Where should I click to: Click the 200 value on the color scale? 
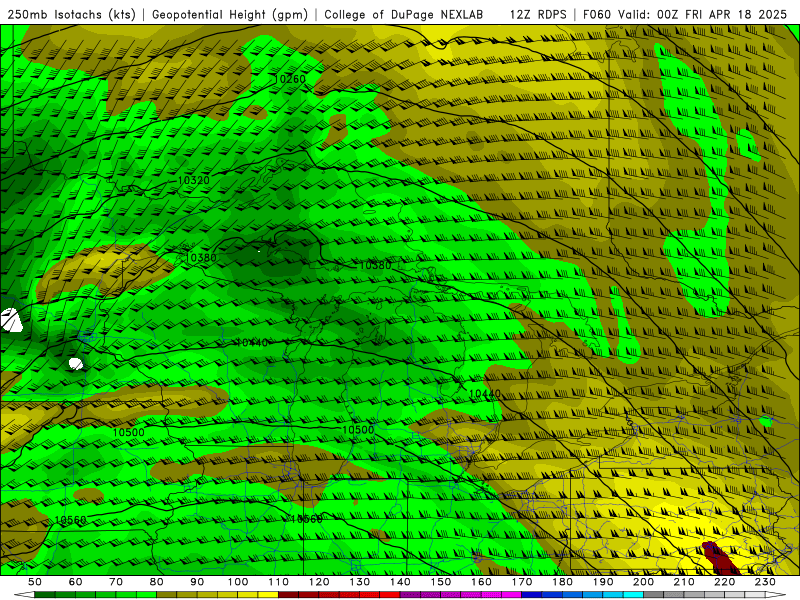click(643, 582)
